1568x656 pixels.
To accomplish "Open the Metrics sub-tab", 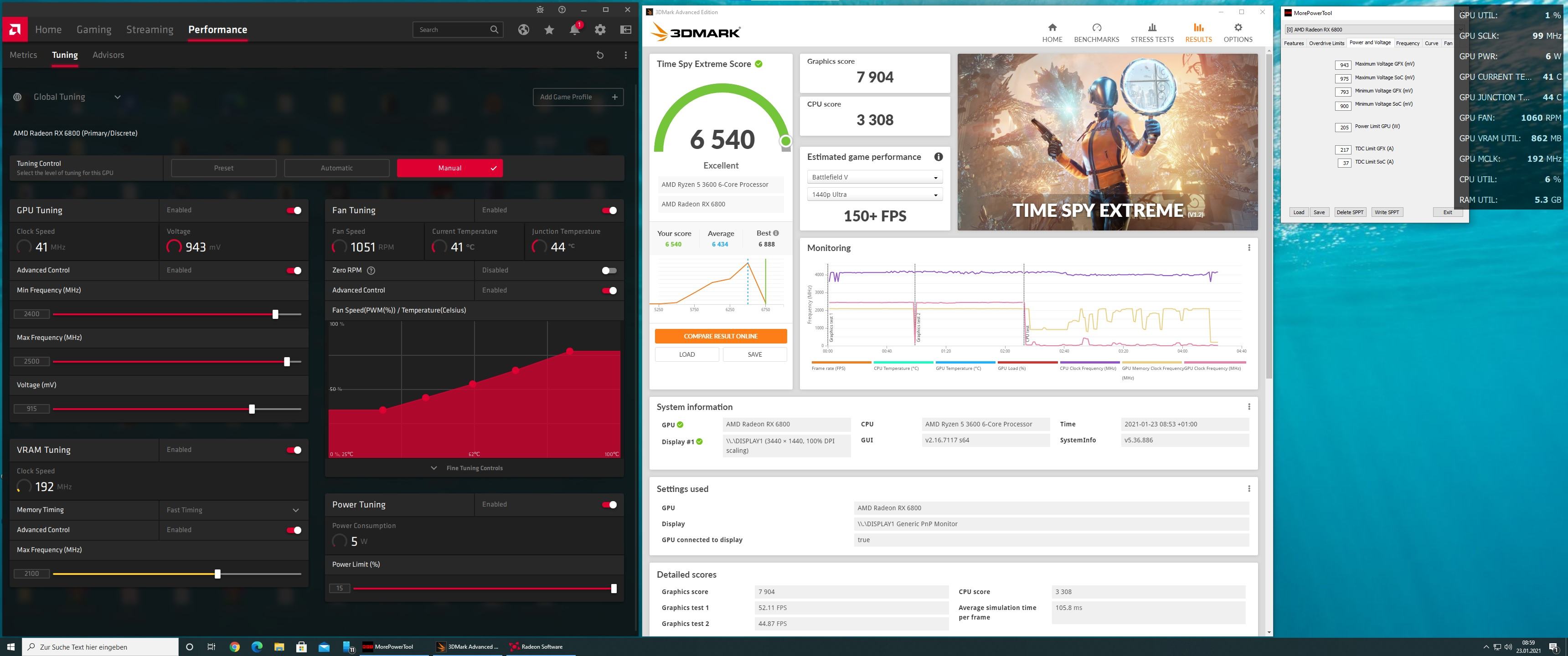I will [23, 55].
